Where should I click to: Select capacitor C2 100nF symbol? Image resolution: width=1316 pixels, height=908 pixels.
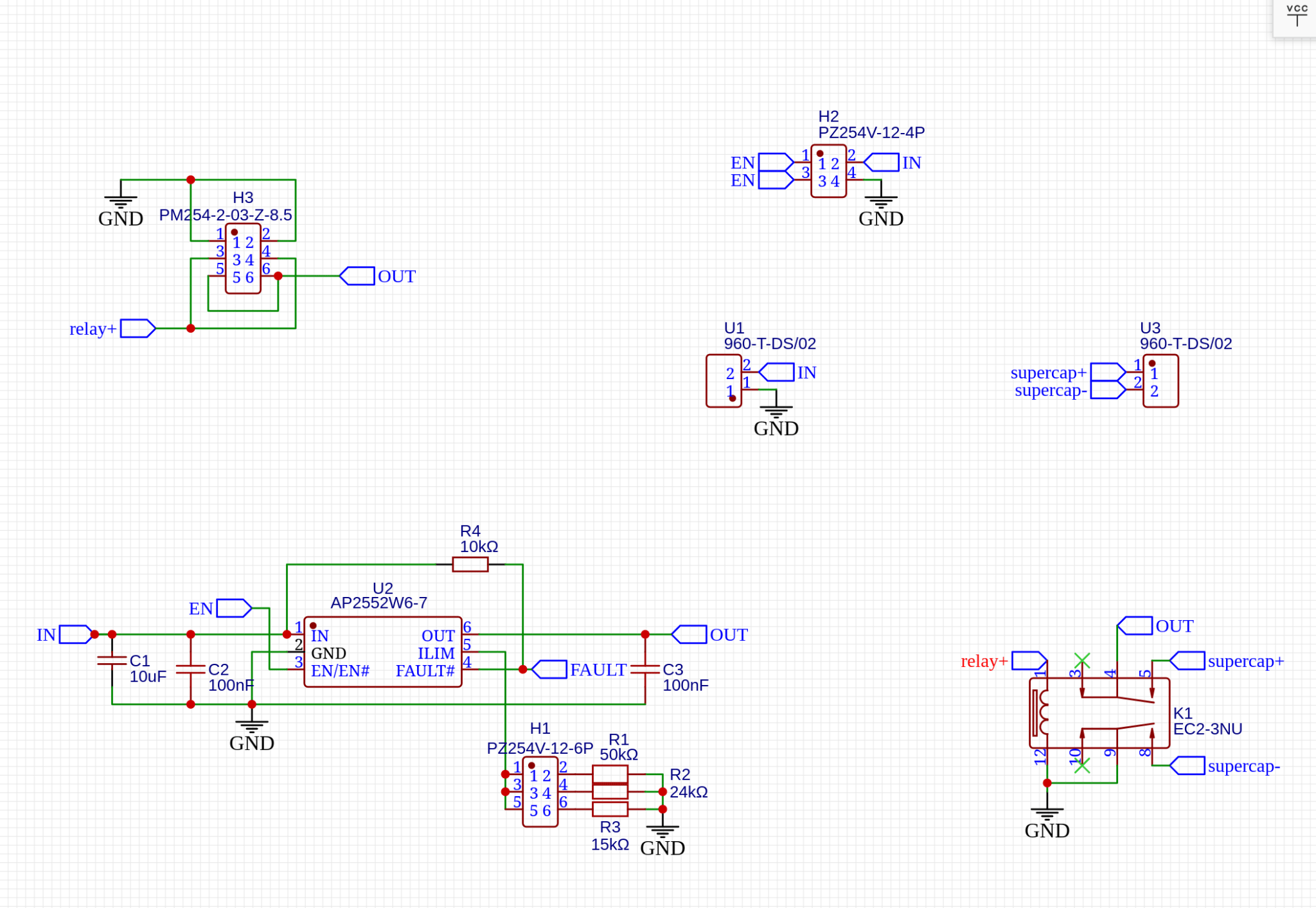(190, 669)
